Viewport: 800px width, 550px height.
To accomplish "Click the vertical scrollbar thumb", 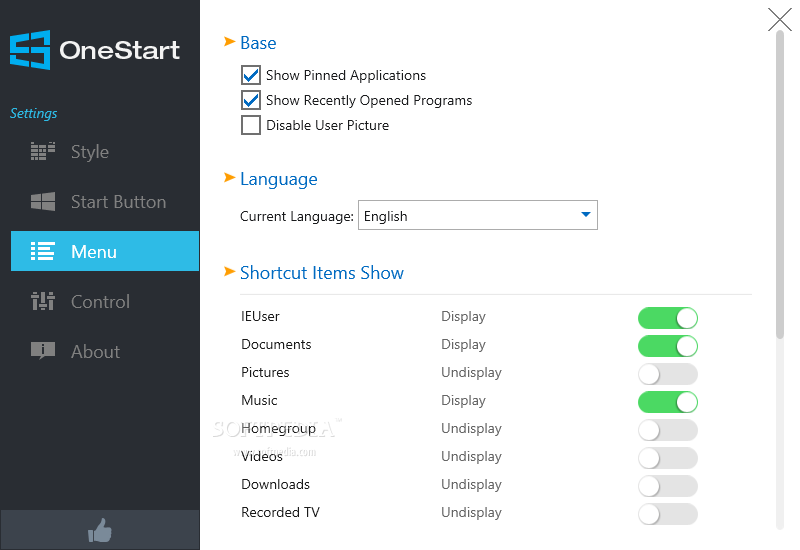I will [780, 185].
